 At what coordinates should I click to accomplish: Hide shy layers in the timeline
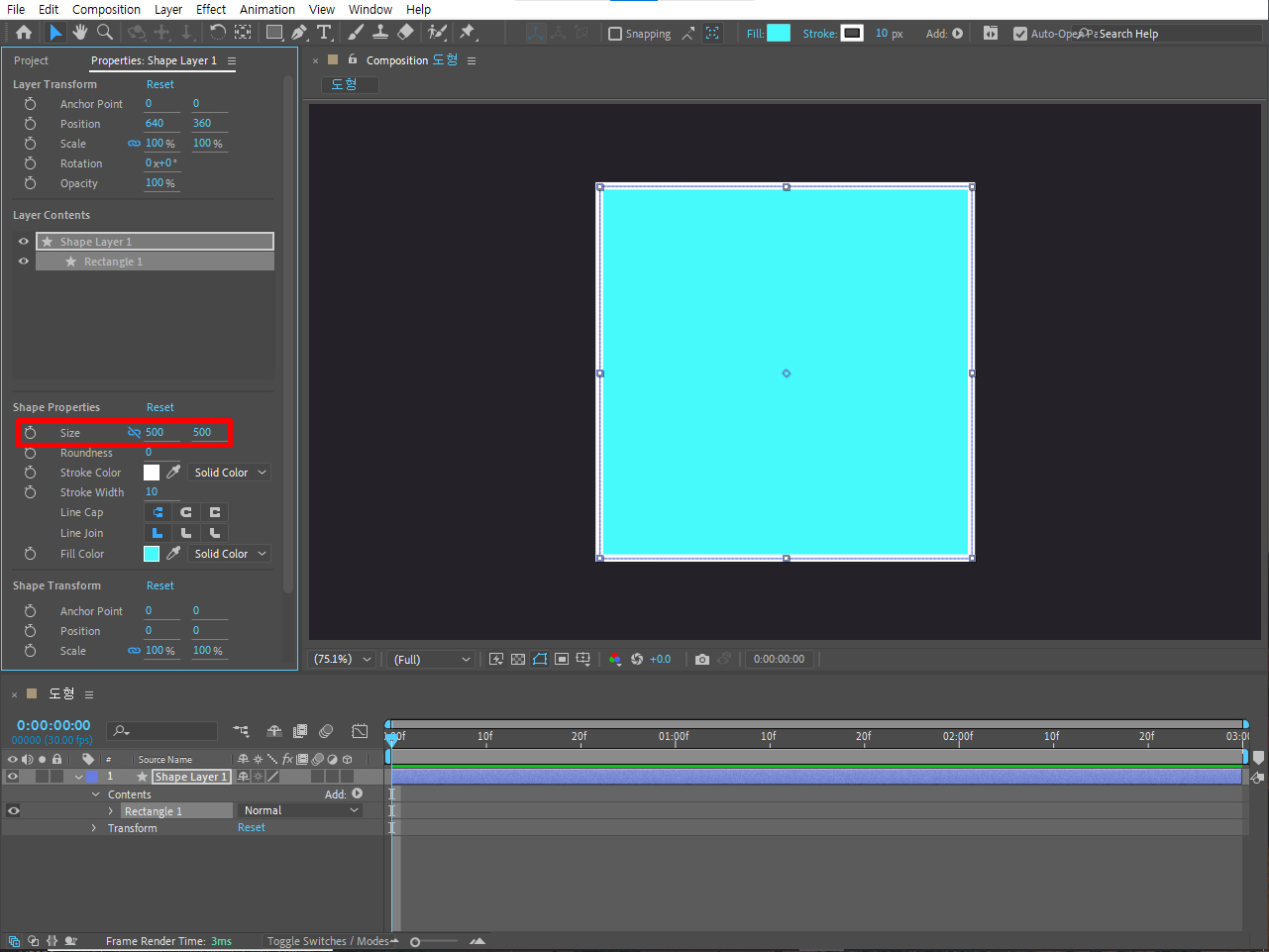pyautogui.click(x=274, y=731)
